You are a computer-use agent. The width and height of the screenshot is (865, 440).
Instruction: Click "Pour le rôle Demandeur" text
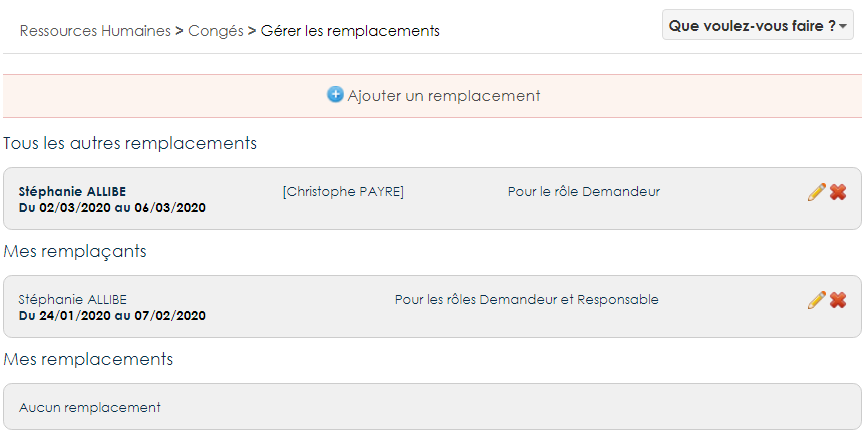tap(584, 192)
